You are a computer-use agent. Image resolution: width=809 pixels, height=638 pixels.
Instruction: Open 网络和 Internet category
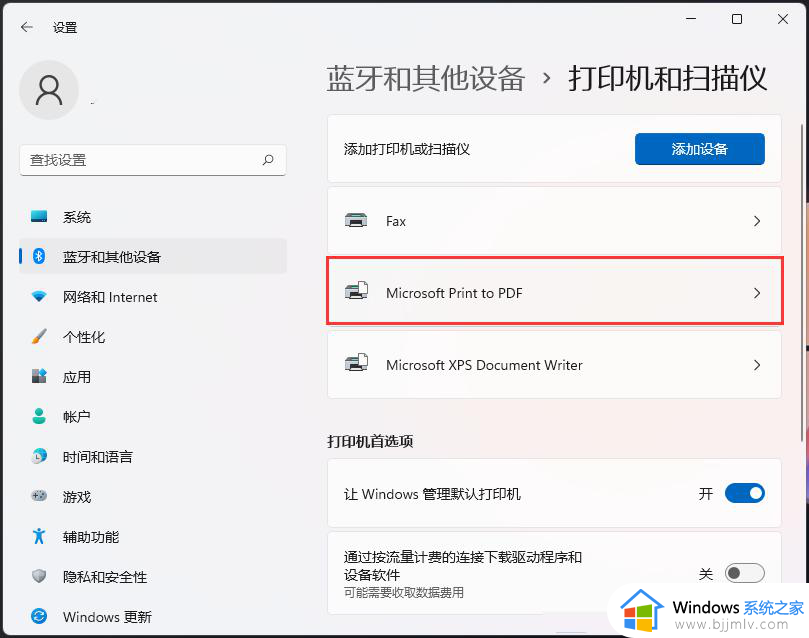pyautogui.click(x=153, y=297)
